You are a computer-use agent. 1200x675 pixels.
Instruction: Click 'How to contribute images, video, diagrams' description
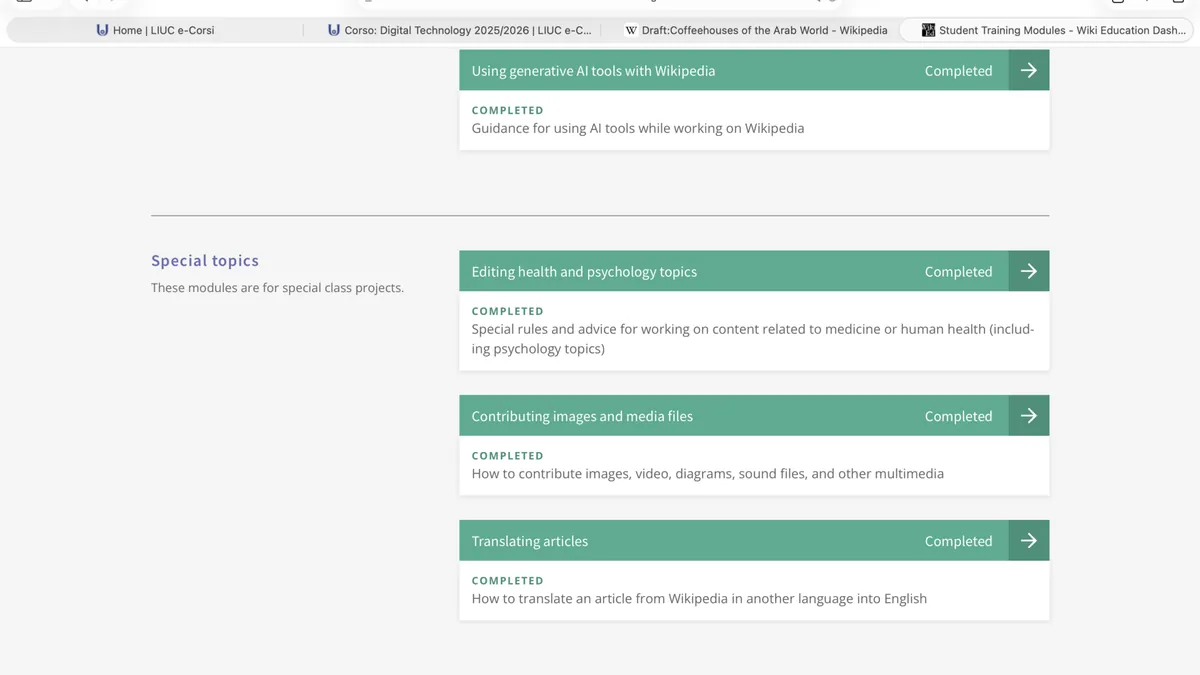click(x=708, y=474)
